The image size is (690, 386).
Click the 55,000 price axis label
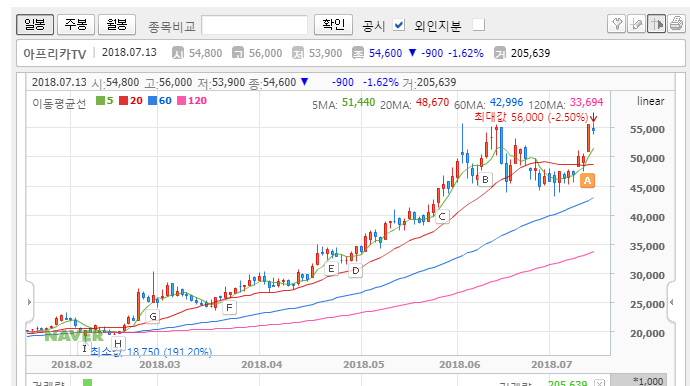(647, 129)
